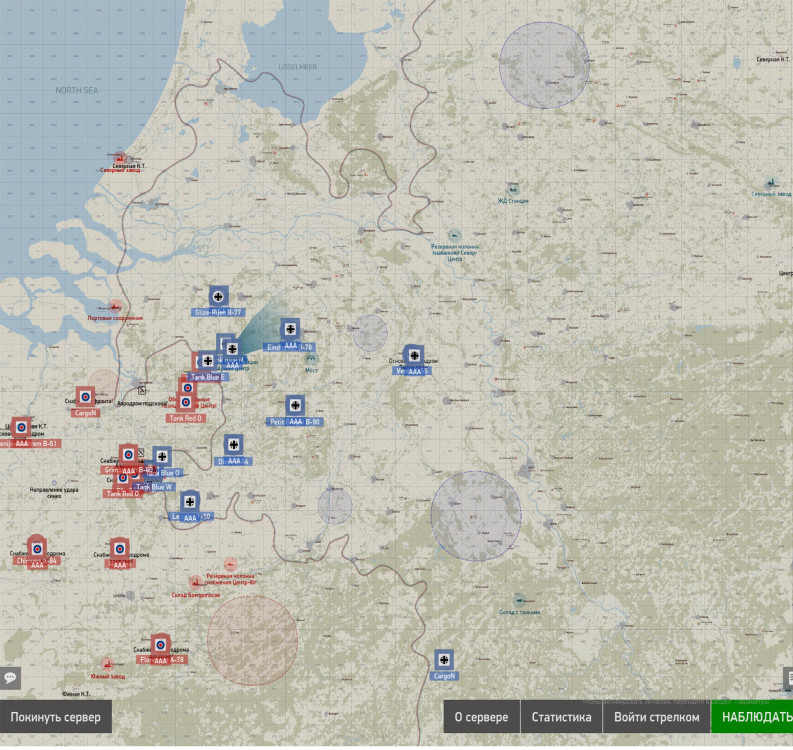Join as gunner with Войти стрелком
The image size is (793, 750).
(x=656, y=717)
